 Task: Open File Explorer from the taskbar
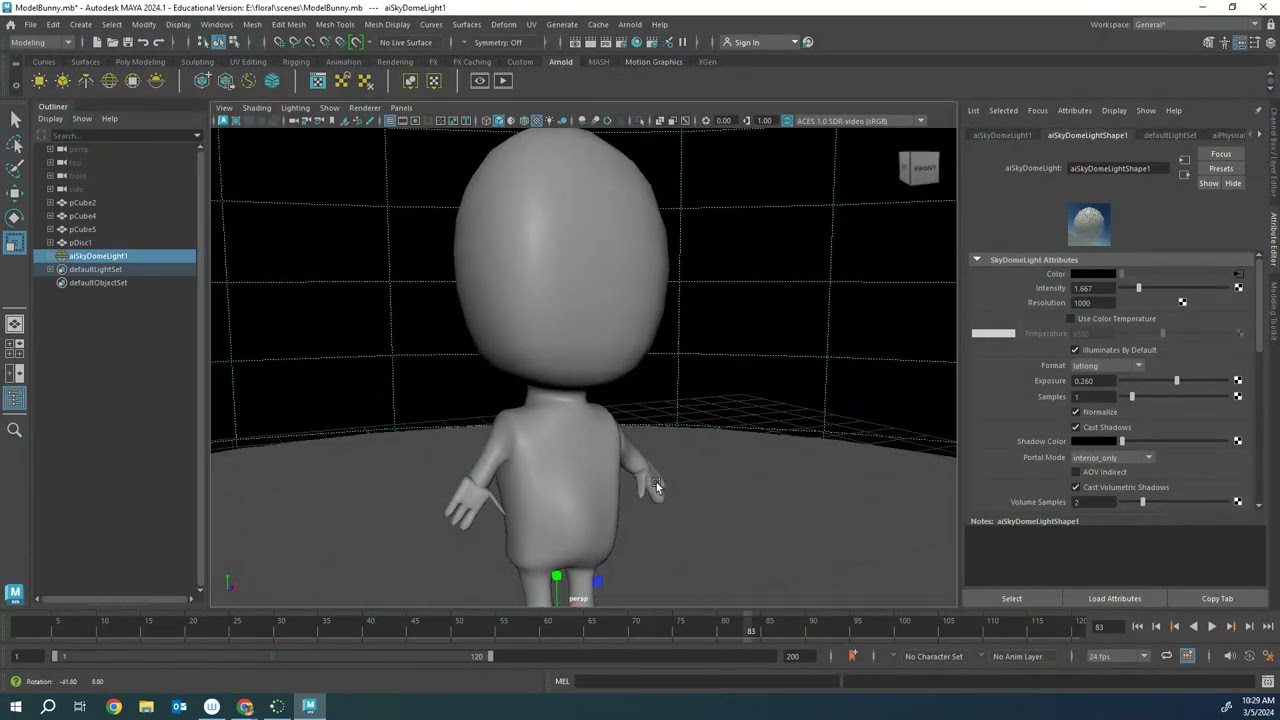146,707
